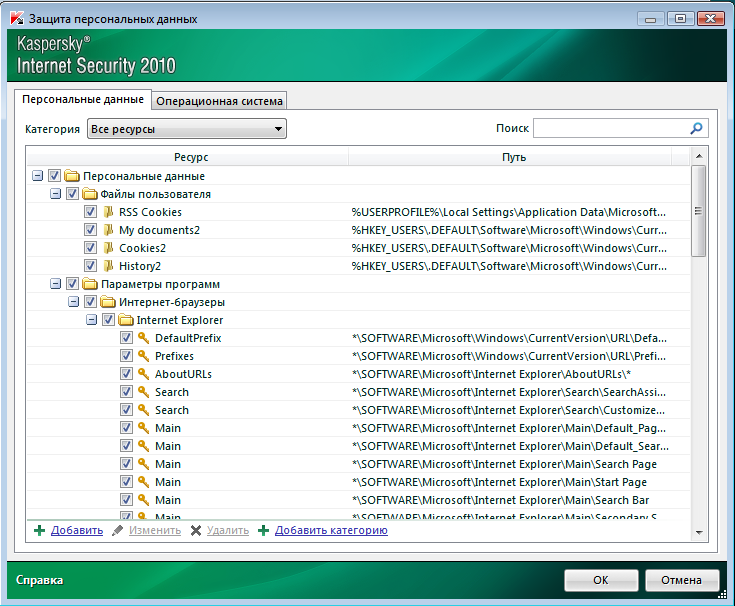Image resolution: width=735 pixels, height=606 pixels.
Task: Open the Категория dropdown showing Все ресурсы
Action: [187, 129]
